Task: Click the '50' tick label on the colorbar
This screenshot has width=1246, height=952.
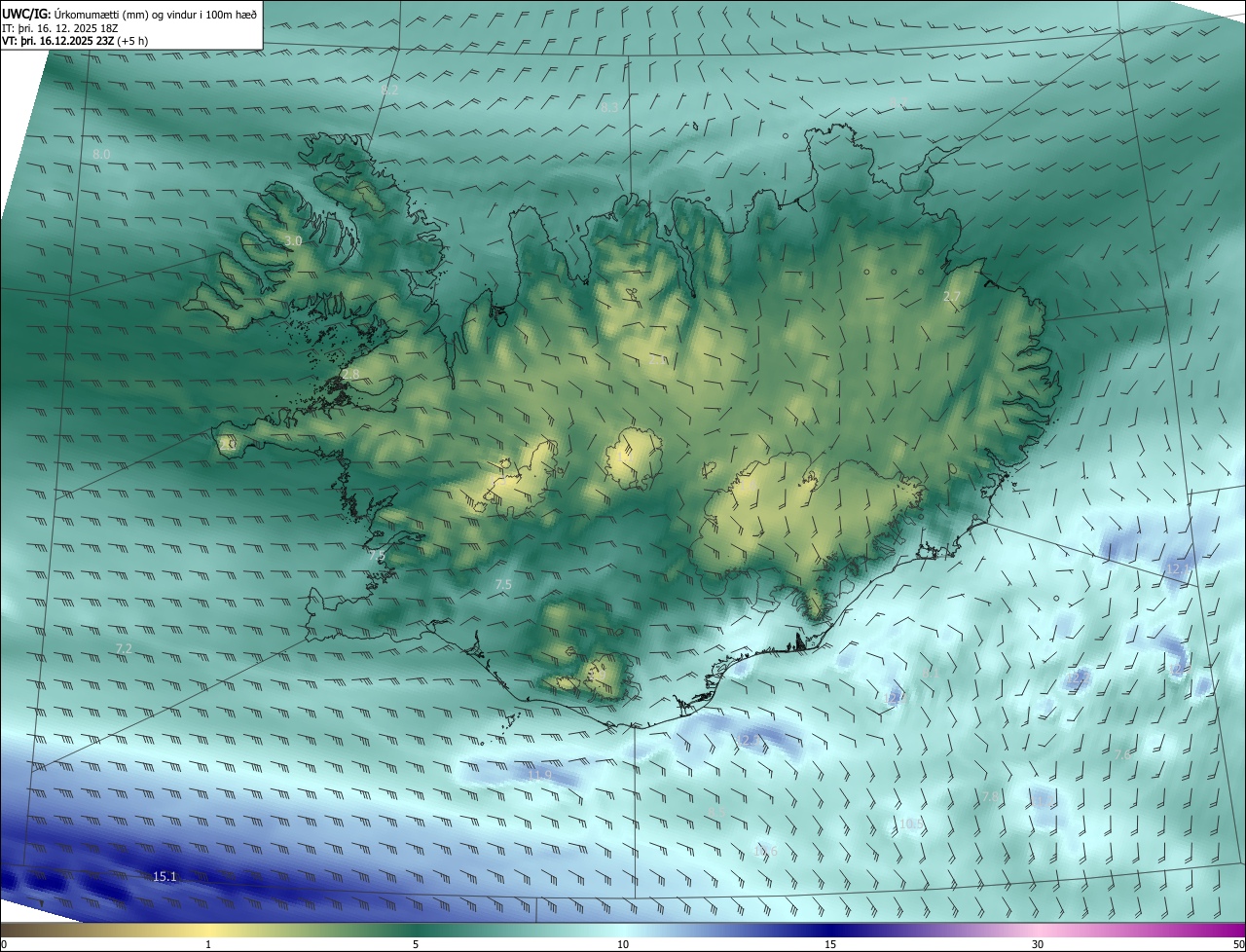Action: coord(1238,945)
